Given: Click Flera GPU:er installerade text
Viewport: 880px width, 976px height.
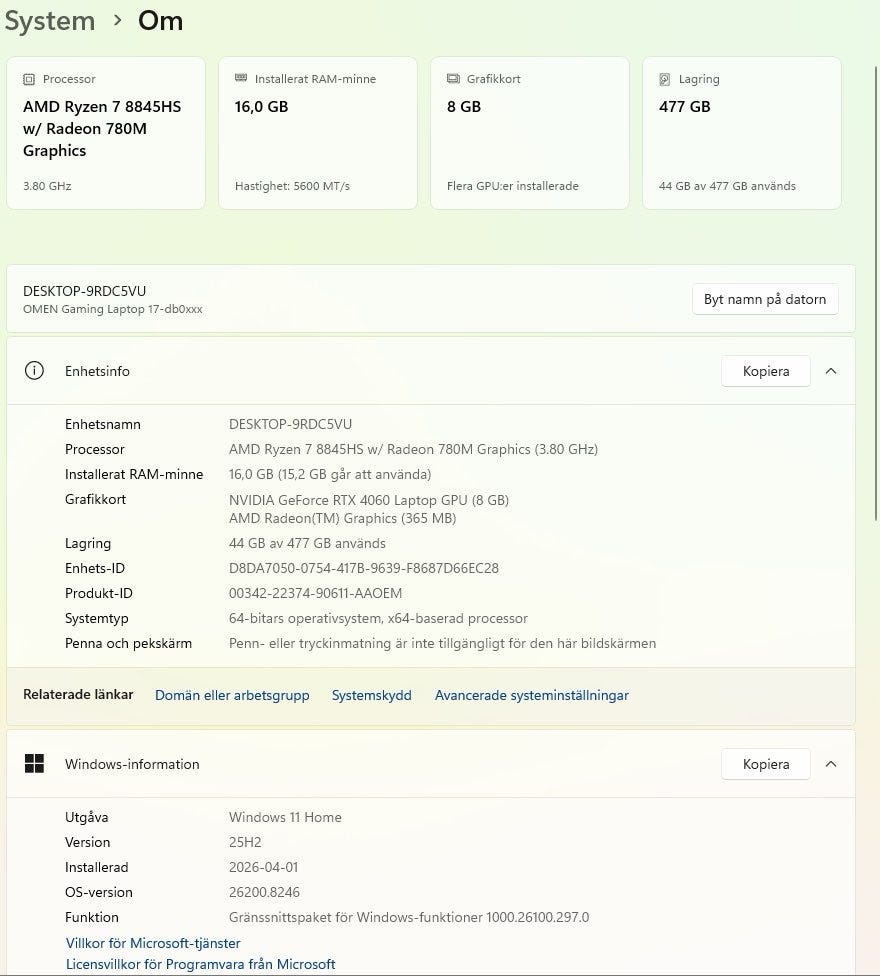Looking at the screenshot, I should click(x=513, y=185).
